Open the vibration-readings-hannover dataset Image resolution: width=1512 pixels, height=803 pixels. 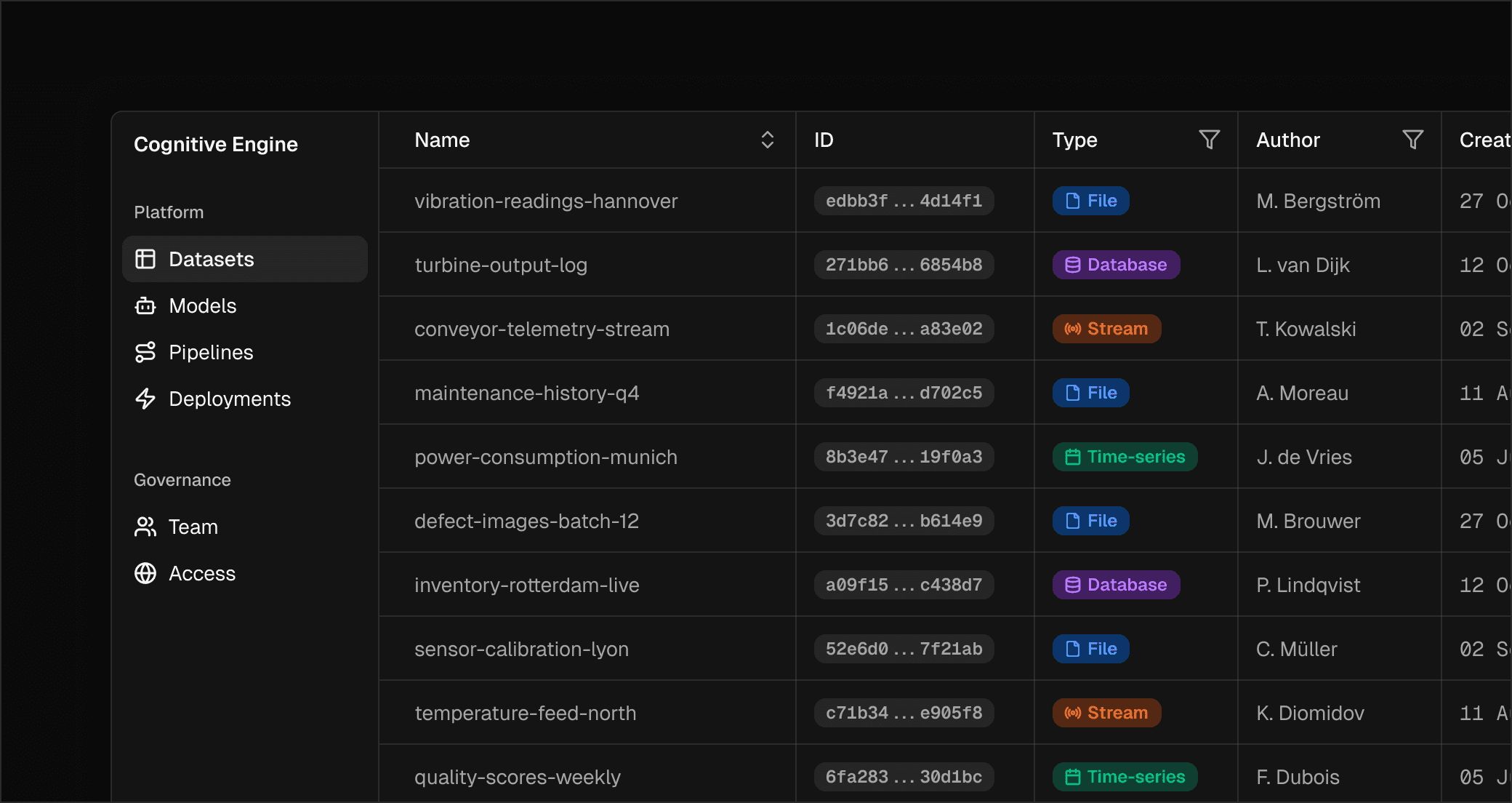pos(545,201)
